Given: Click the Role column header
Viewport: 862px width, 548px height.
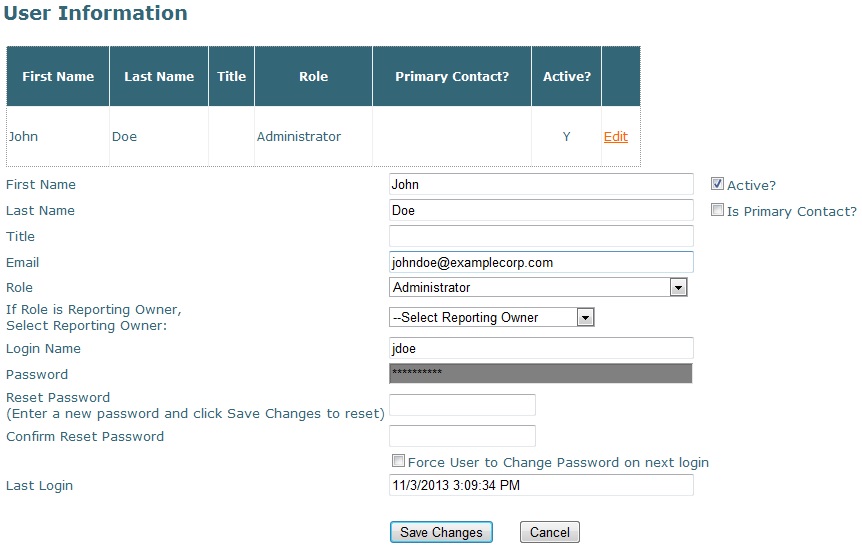Looking at the screenshot, I should click(x=313, y=77).
